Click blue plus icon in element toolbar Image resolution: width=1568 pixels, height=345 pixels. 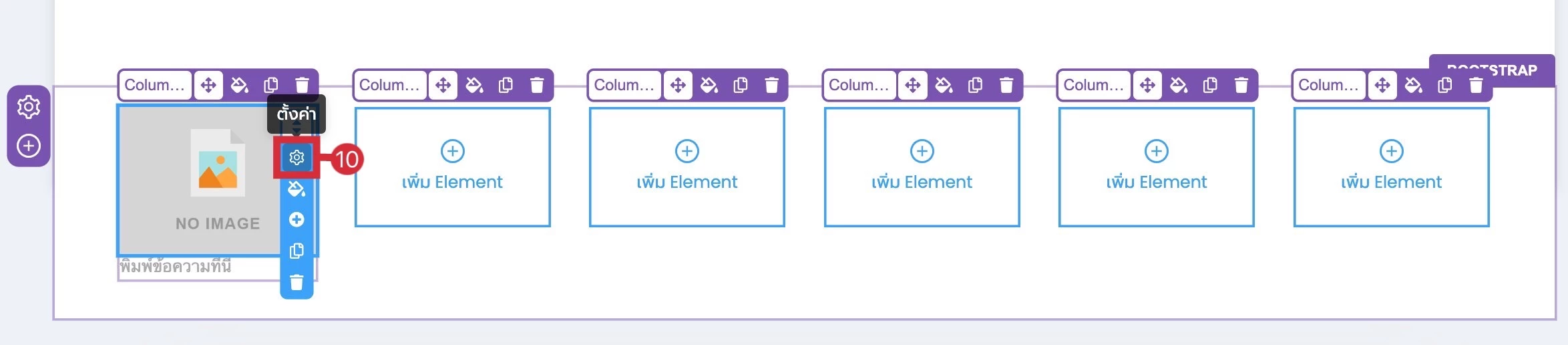coord(297,220)
